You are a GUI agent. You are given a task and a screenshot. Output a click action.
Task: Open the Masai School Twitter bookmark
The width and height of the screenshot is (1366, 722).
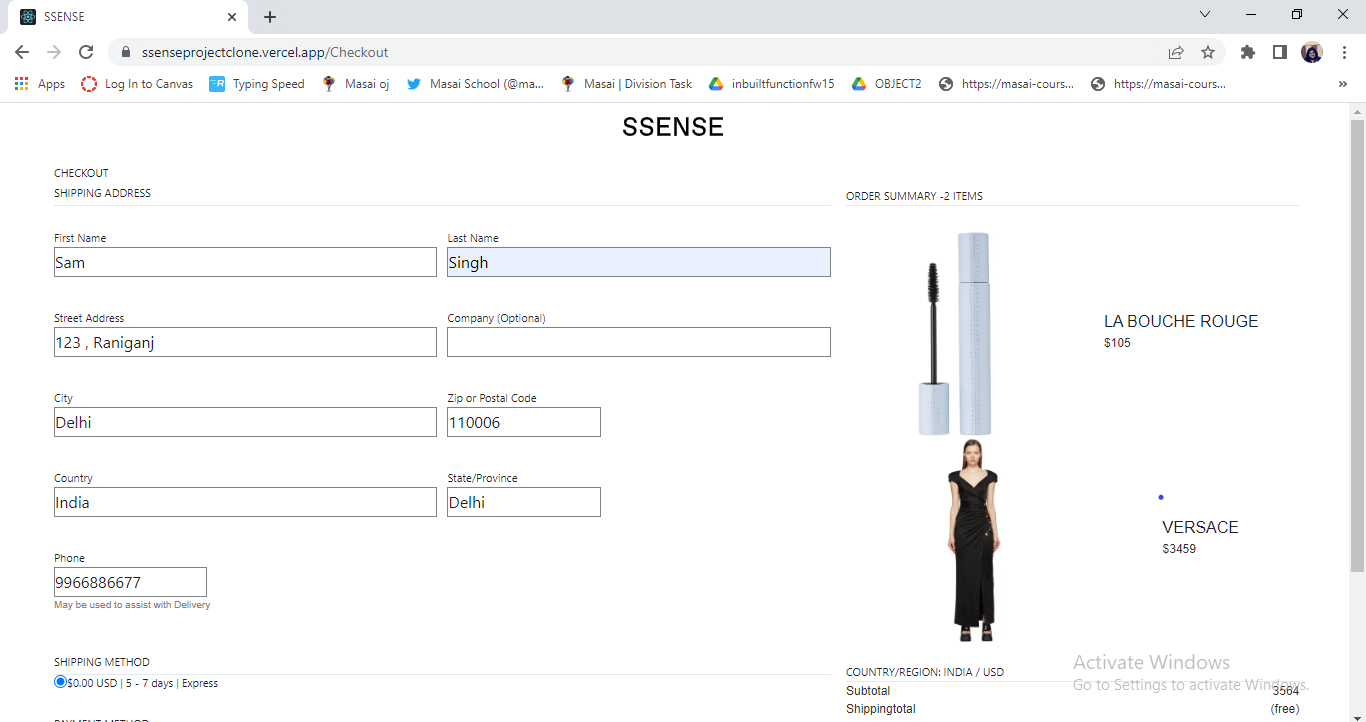click(475, 84)
